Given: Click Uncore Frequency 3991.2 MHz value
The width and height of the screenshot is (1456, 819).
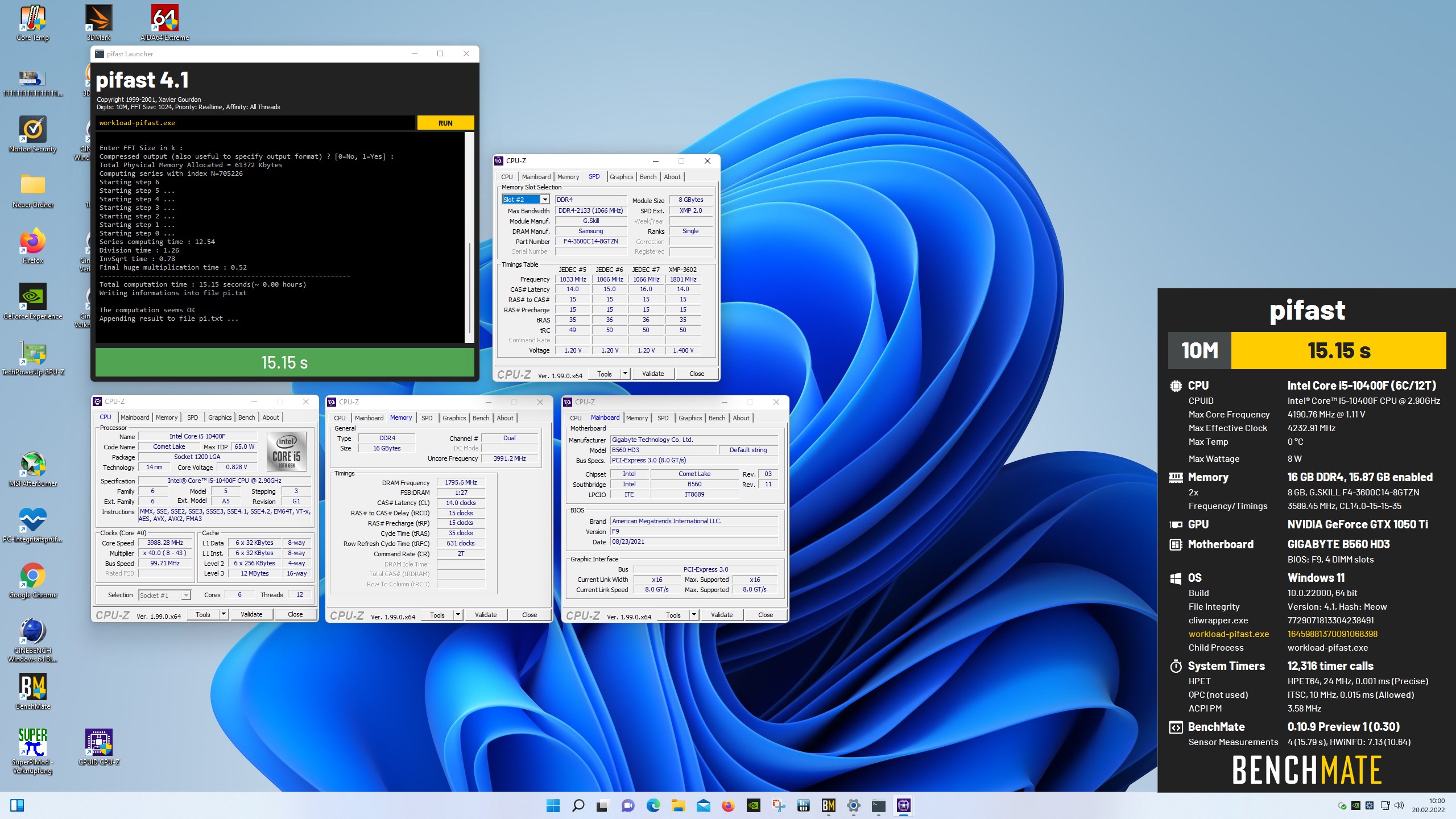Looking at the screenshot, I should [x=510, y=458].
